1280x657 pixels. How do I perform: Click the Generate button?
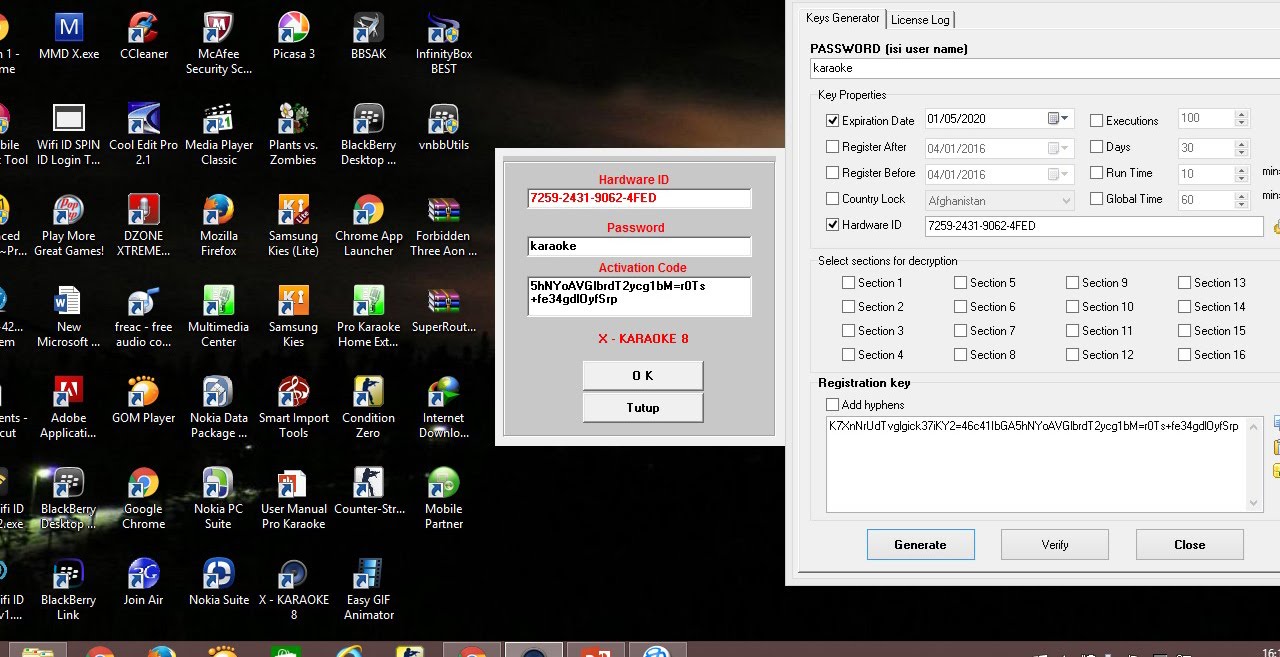point(920,545)
